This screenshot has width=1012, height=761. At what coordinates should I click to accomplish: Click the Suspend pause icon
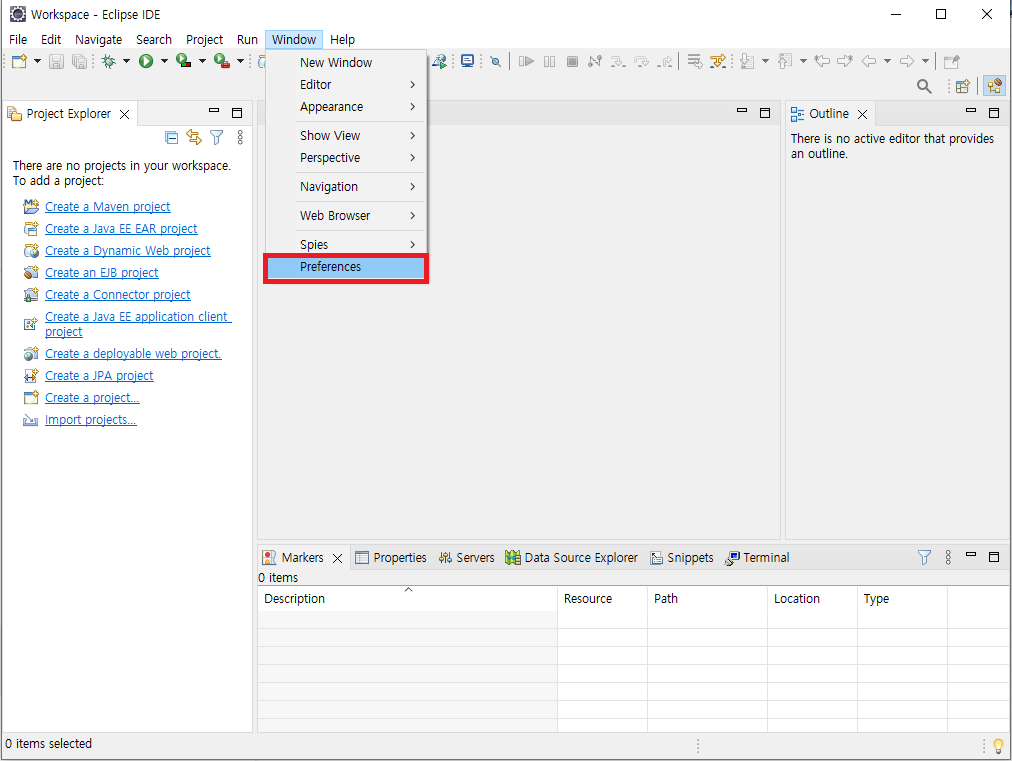tap(549, 61)
